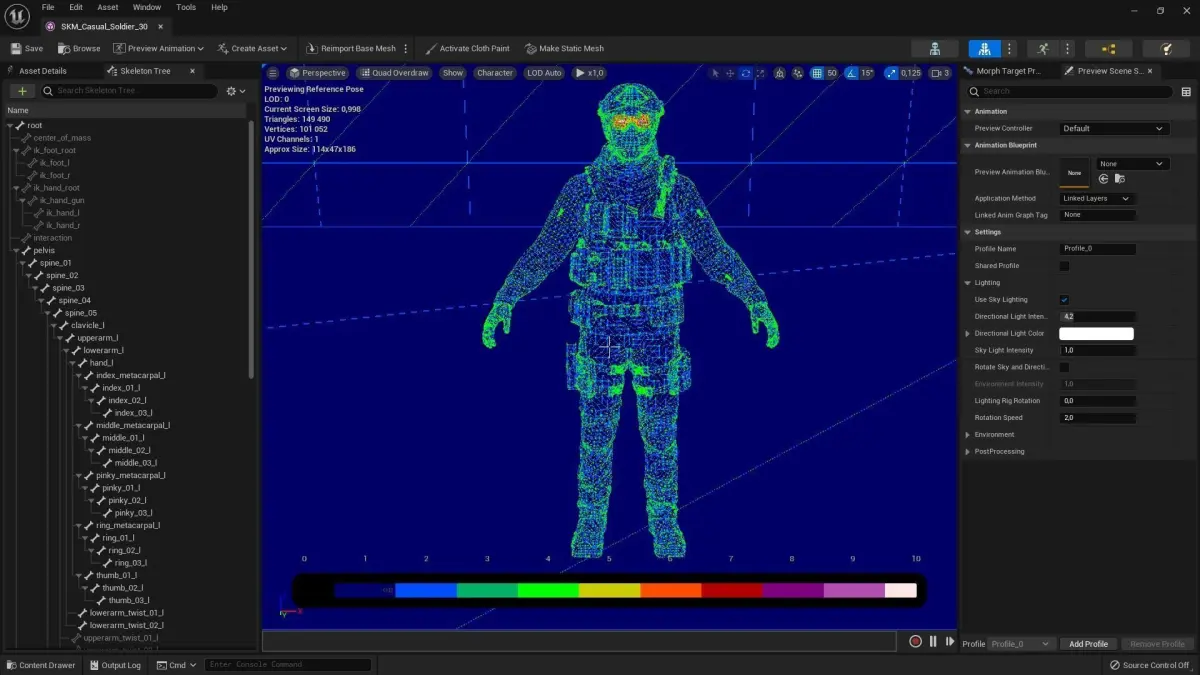Toggle the world/local coordinate system icon
Viewport: 1200px width, 675px height.
tap(782, 73)
